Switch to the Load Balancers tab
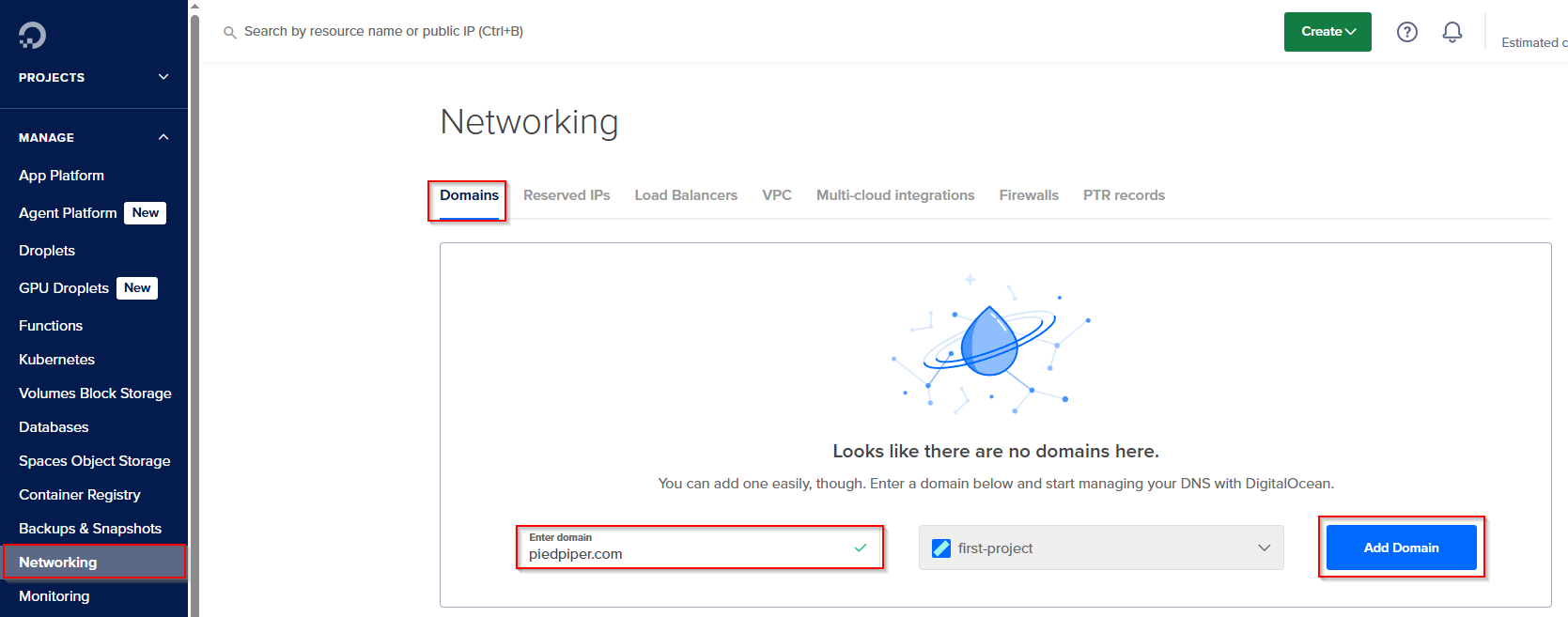Screen dimensions: 1568x617 (686, 195)
